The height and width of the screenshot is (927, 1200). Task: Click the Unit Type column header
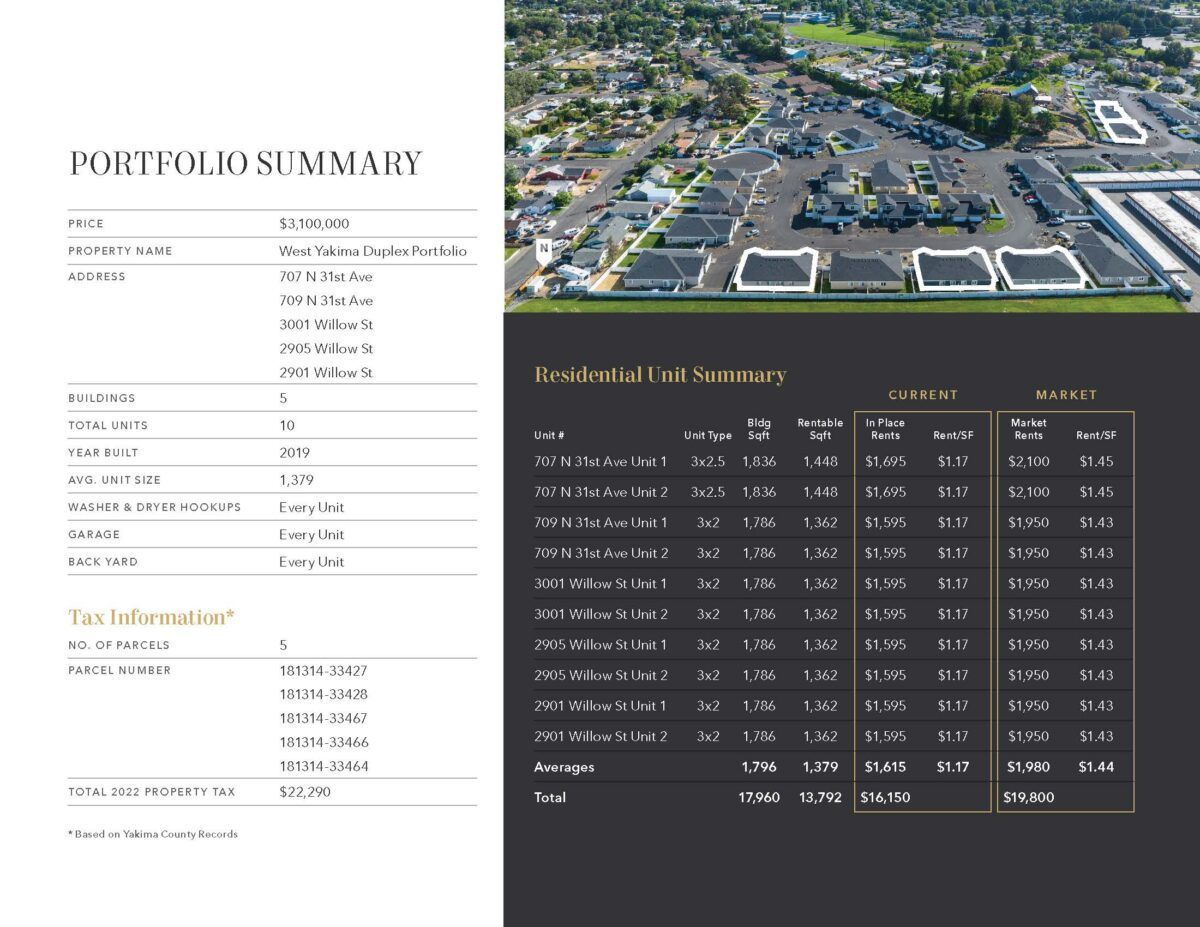(707, 436)
